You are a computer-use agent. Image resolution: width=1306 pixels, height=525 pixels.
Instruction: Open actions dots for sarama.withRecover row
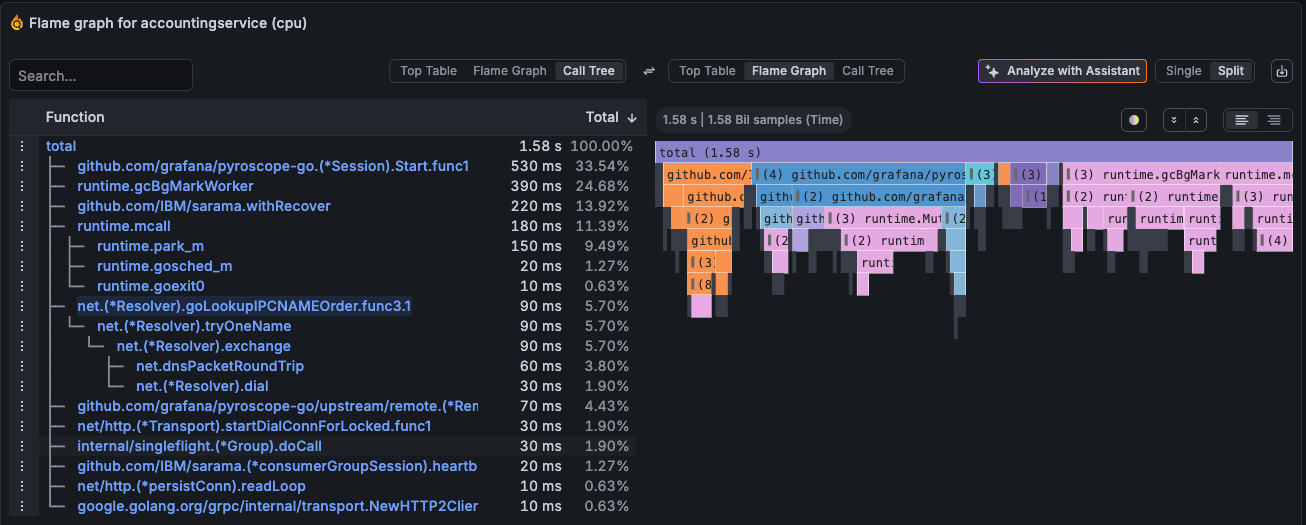(x=20, y=206)
